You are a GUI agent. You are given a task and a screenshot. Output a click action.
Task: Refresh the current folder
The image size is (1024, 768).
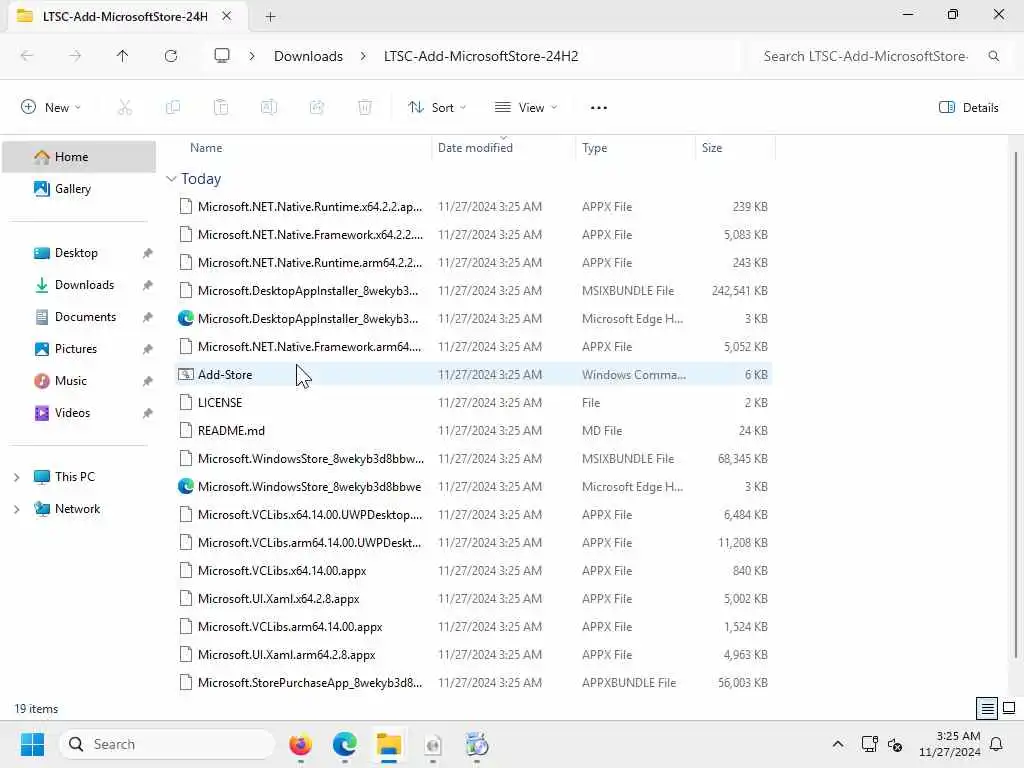(x=171, y=56)
